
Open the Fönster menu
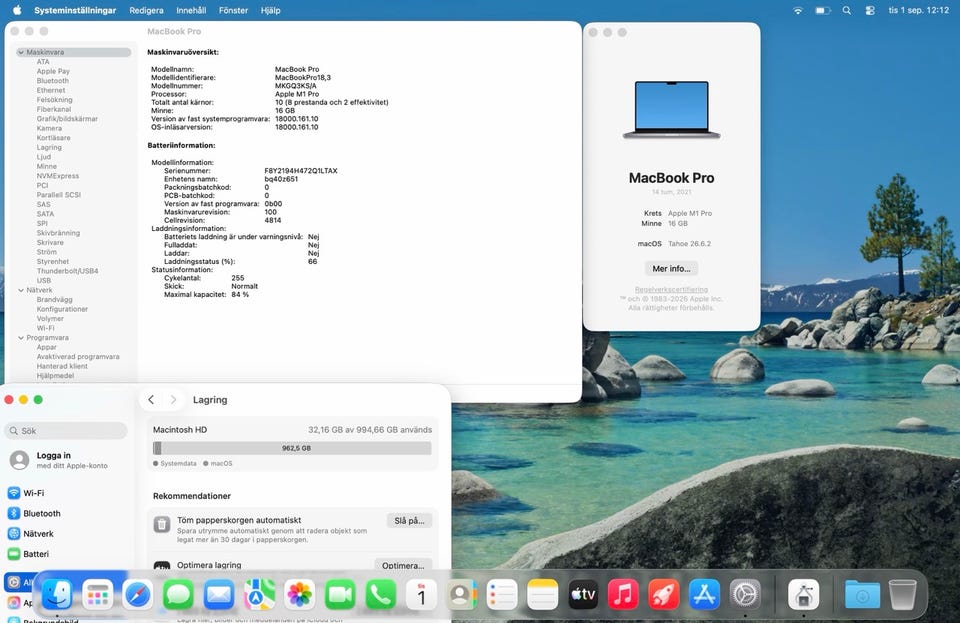tap(233, 10)
